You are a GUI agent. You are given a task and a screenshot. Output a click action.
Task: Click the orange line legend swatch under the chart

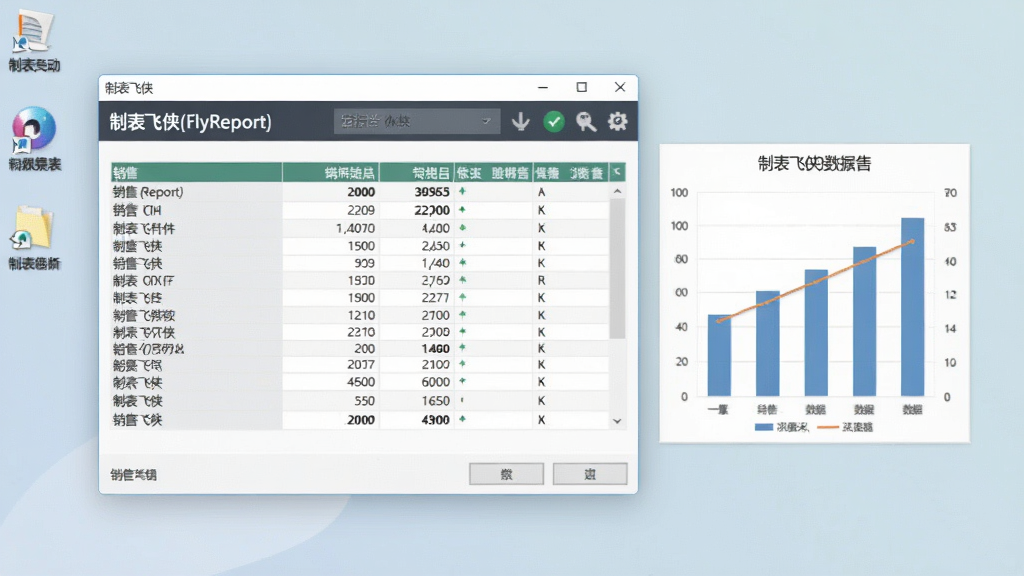[827, 427]
